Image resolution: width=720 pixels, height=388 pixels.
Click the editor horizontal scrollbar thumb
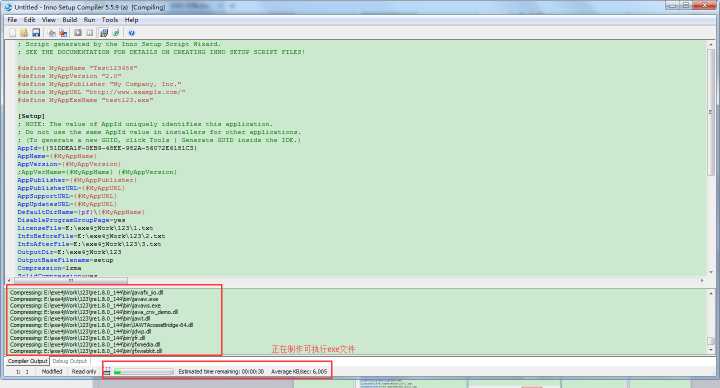tap(71, 280)
